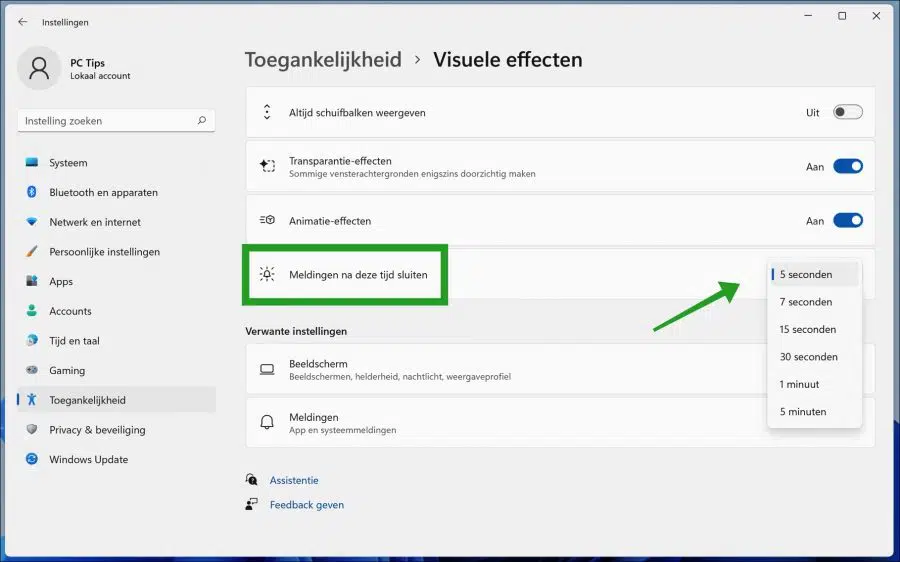900x562 pixels.
Task: Click the Netwerk en internet wifi icon
Action: [32, 222]
